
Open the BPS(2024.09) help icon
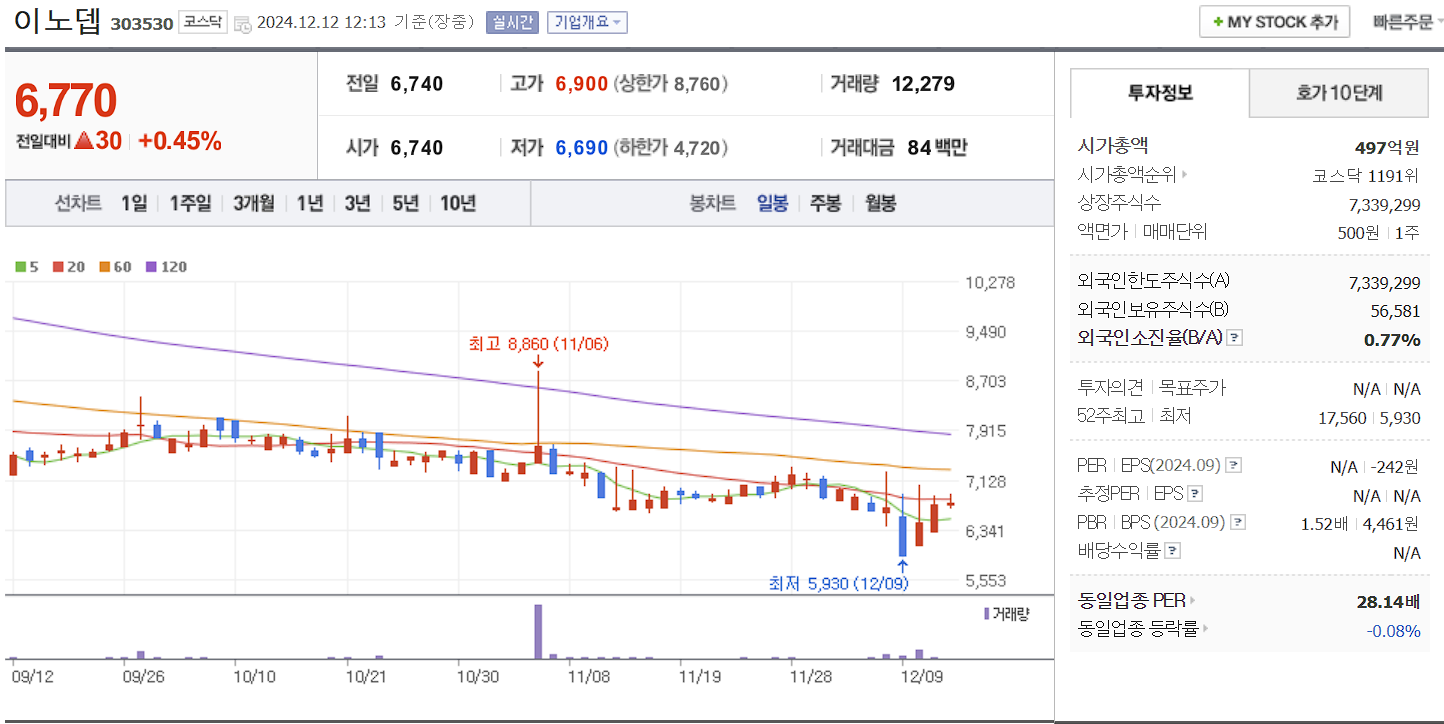[x=1237, y=521]
